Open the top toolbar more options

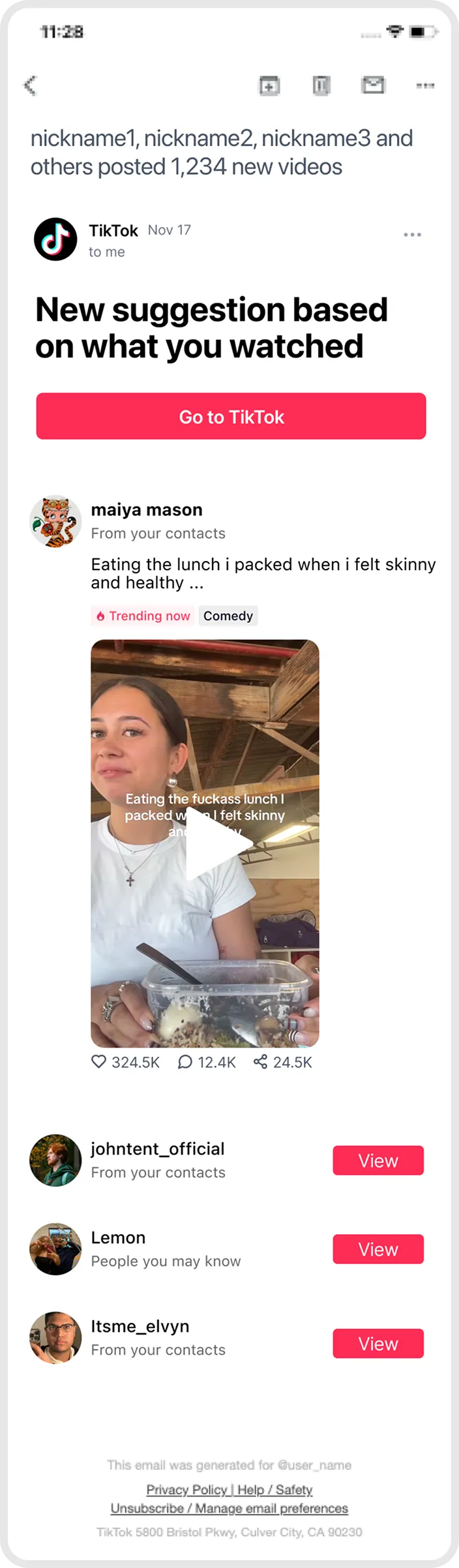[425, 85]
